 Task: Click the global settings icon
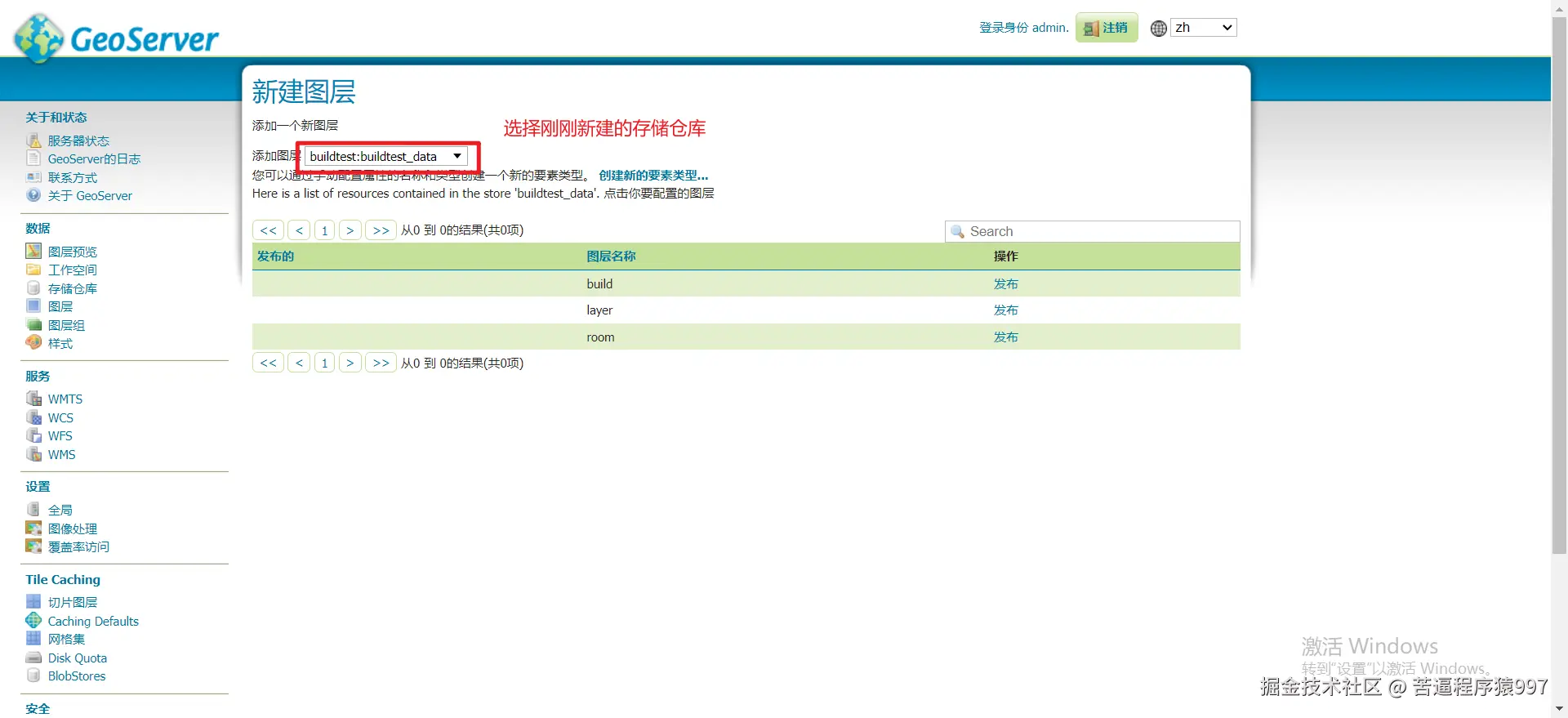click(x=33, y=509)
